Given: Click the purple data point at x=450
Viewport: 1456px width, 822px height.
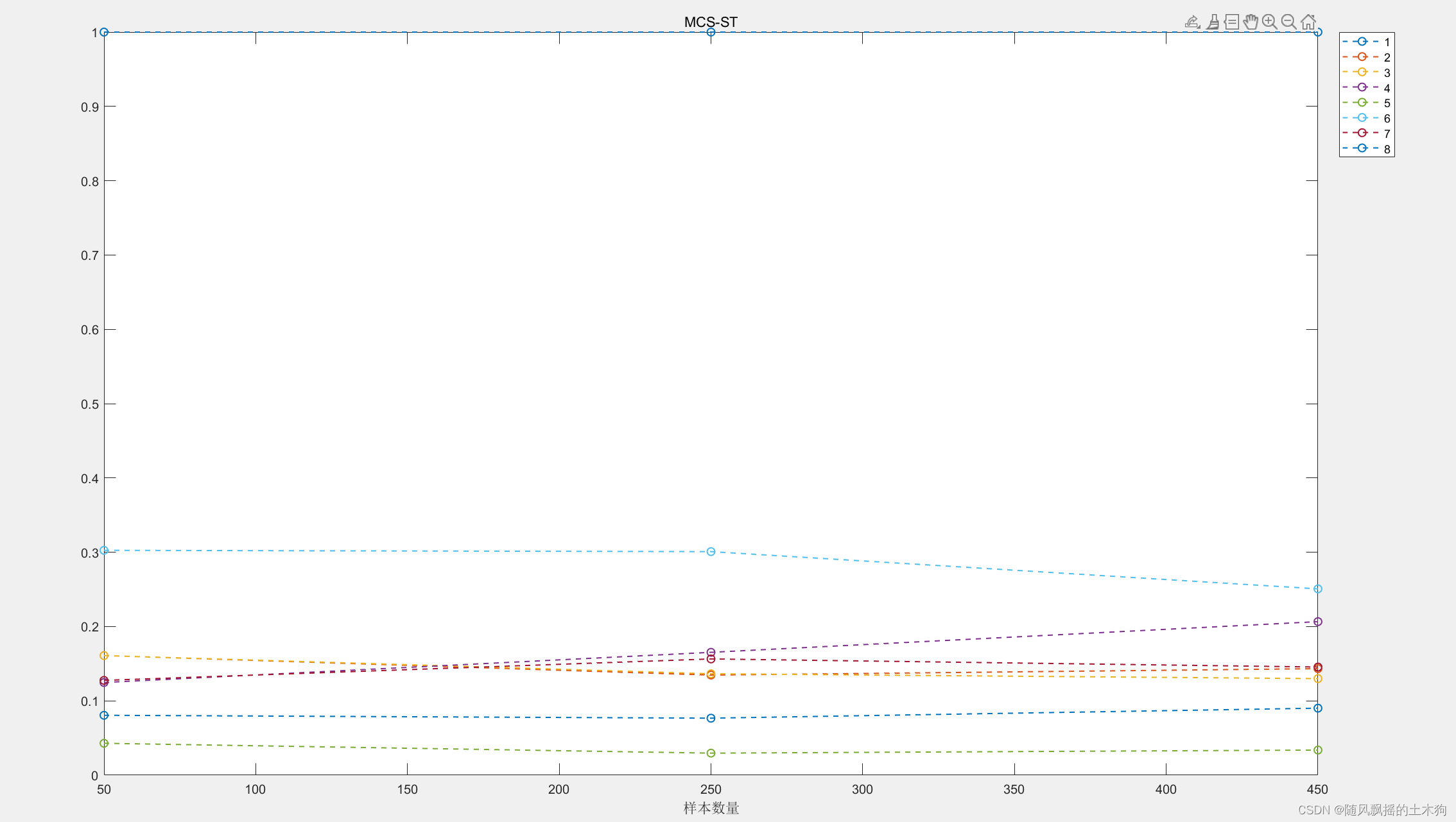Looking at the screenshot, I should tap(1317, 622).
